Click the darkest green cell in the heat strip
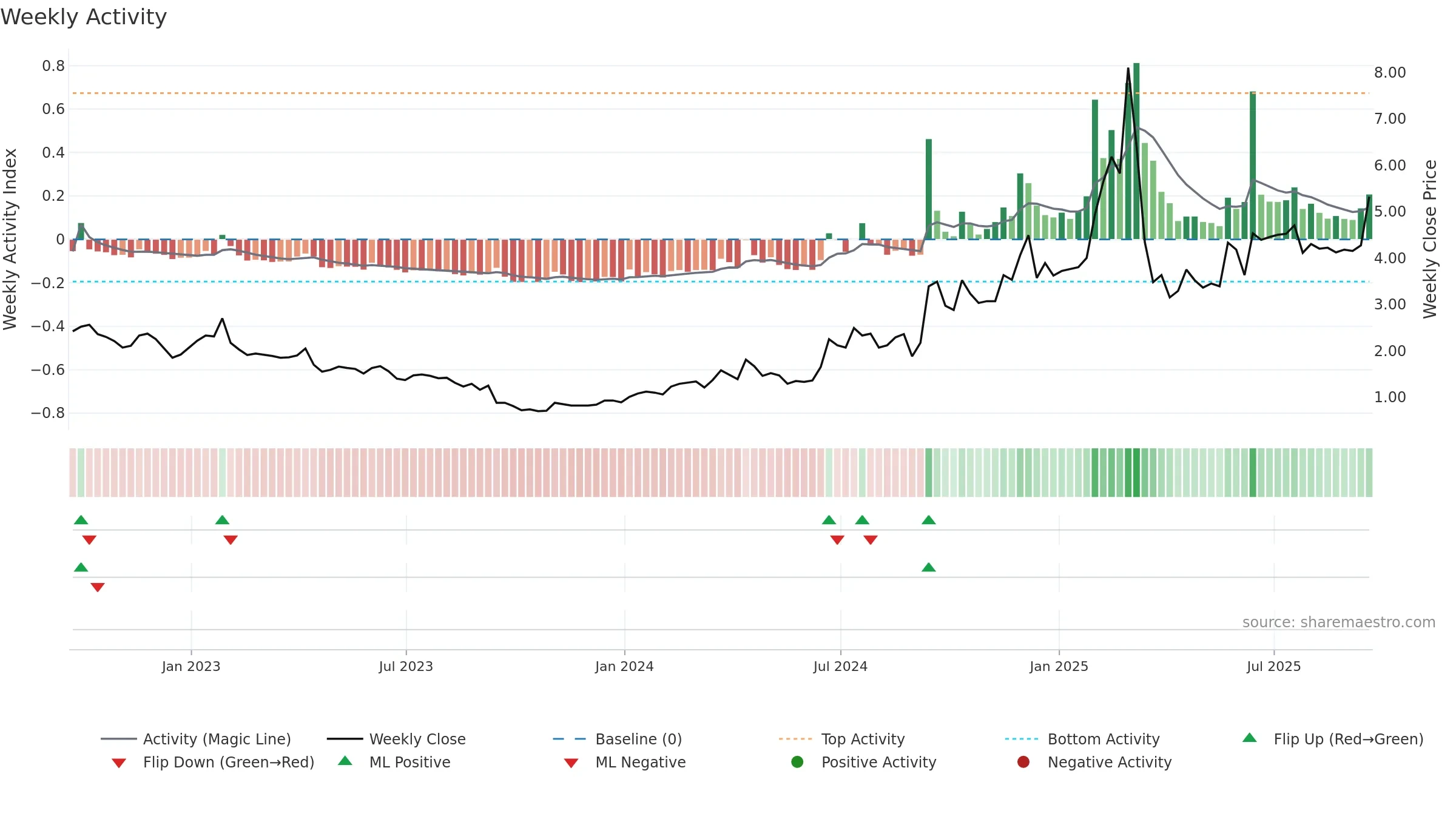The height and width of the screenshot is (819, 1456). click(x=1136, y=473)
